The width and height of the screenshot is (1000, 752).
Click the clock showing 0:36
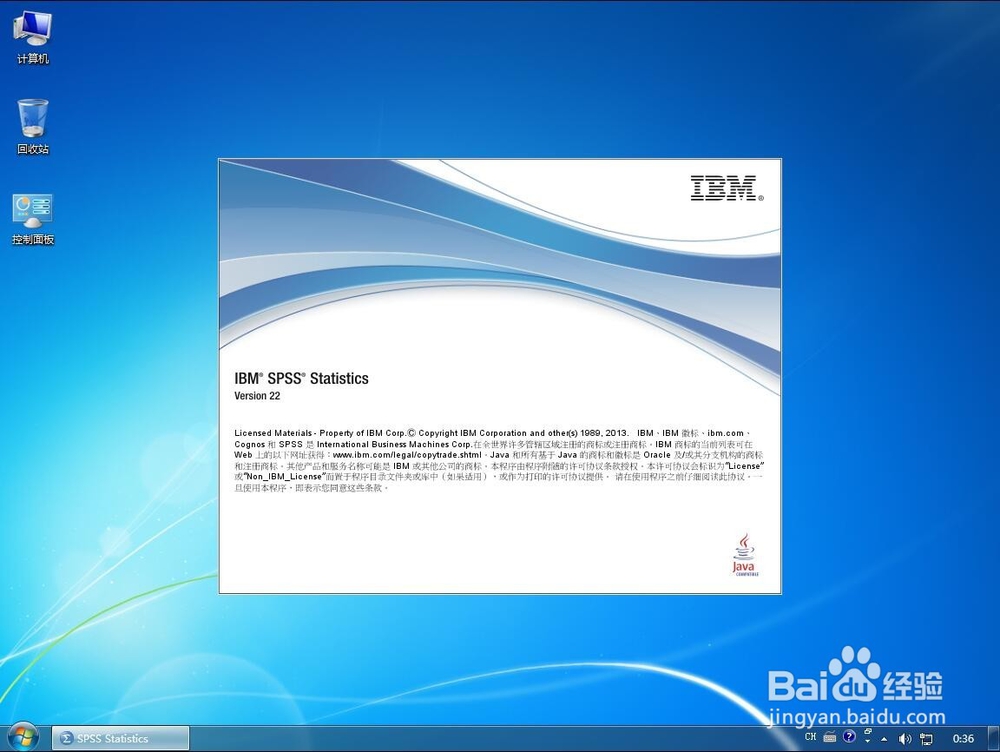click(x=963, y=739)
